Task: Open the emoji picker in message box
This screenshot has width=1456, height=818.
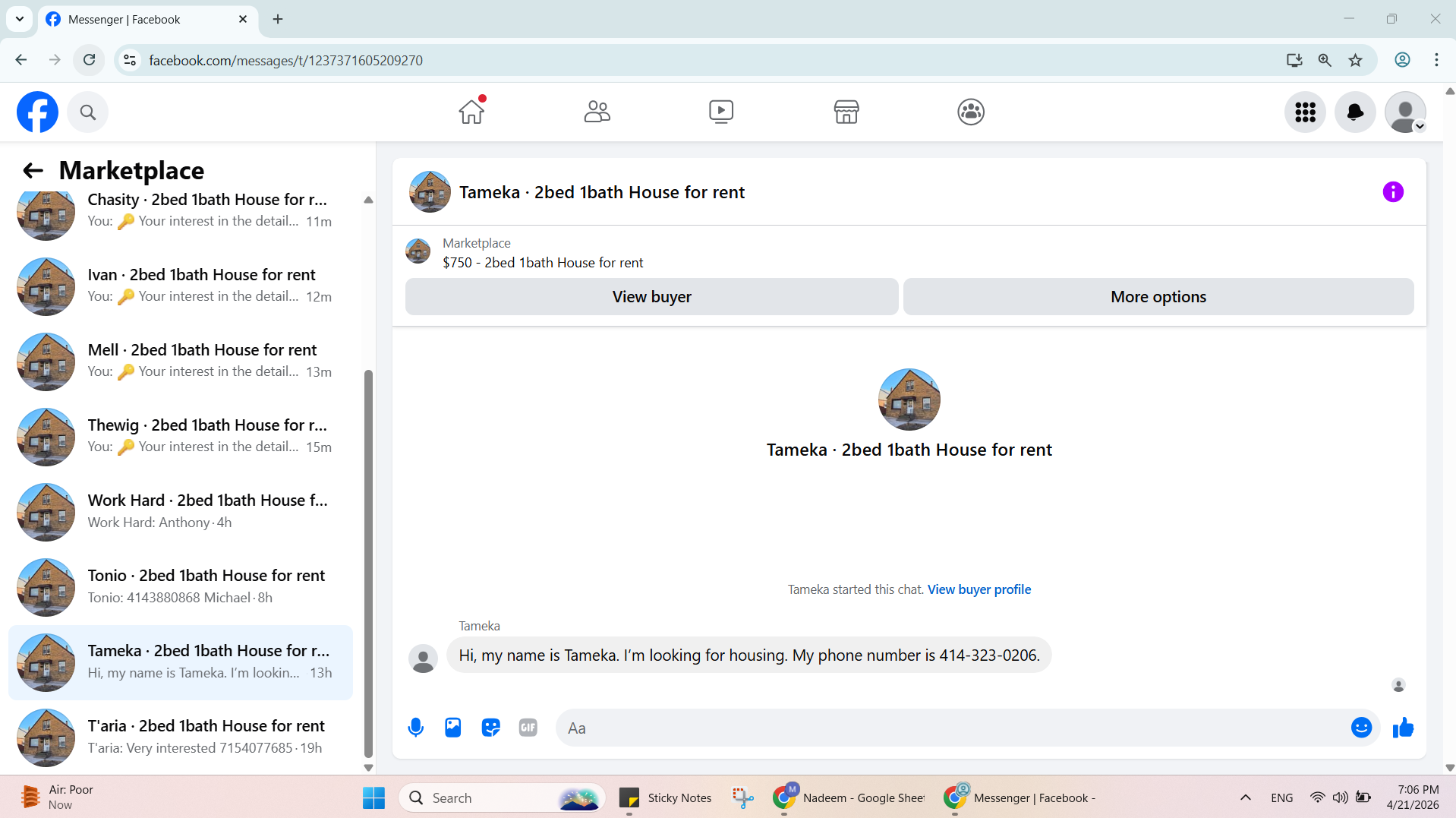Action: click(x=1362, y=728)
